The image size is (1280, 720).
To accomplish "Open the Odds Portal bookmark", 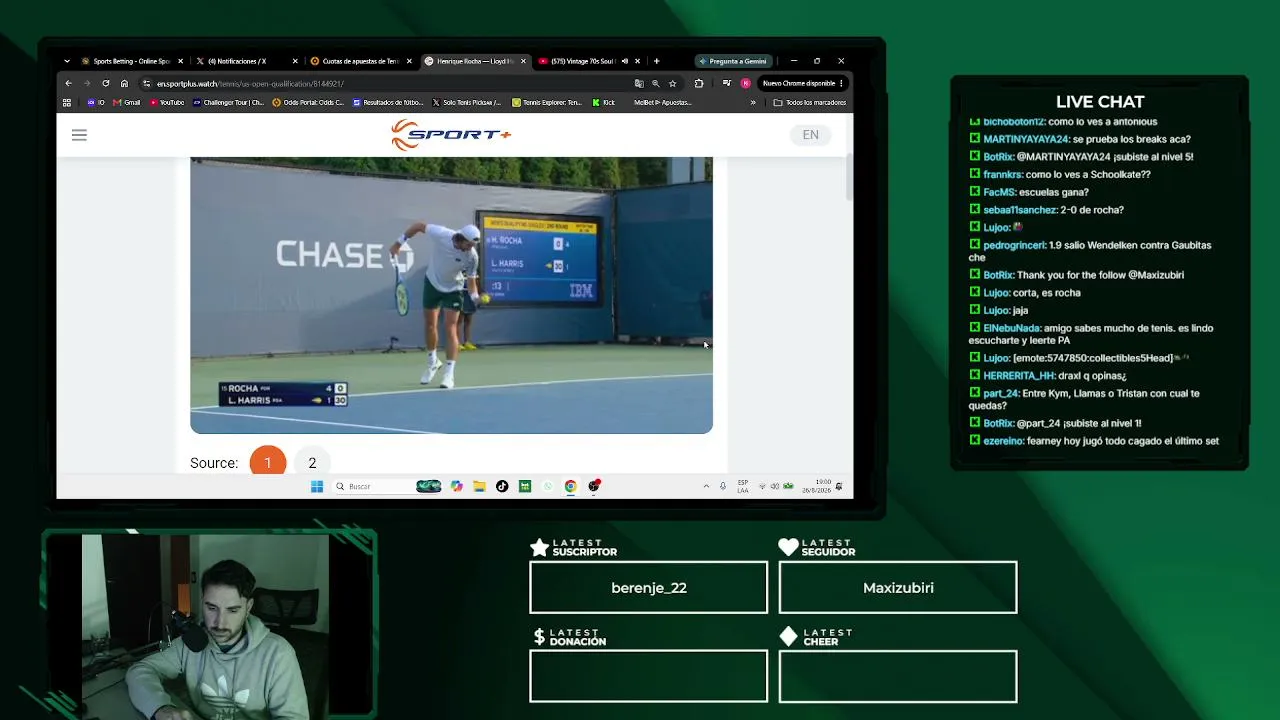I will [x=308, y=102].
